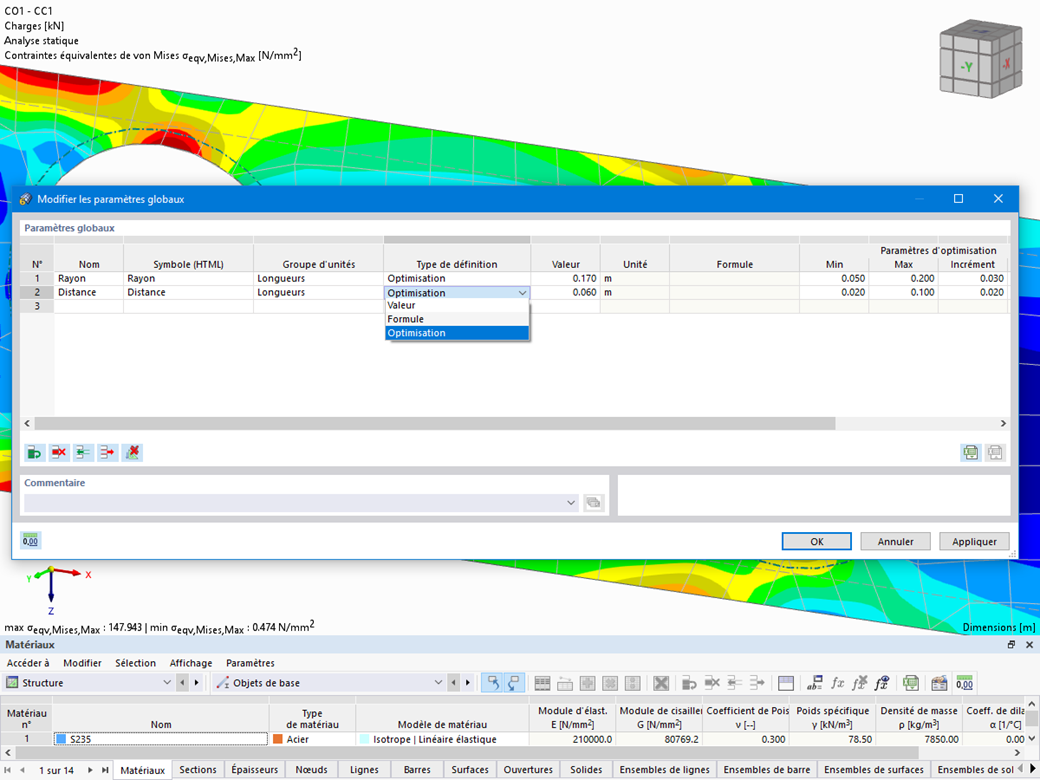Image resolution: width=1040 pixels, height=780 pixels.
Task: Click the fx global parameters icon
Action: (881, 682)
